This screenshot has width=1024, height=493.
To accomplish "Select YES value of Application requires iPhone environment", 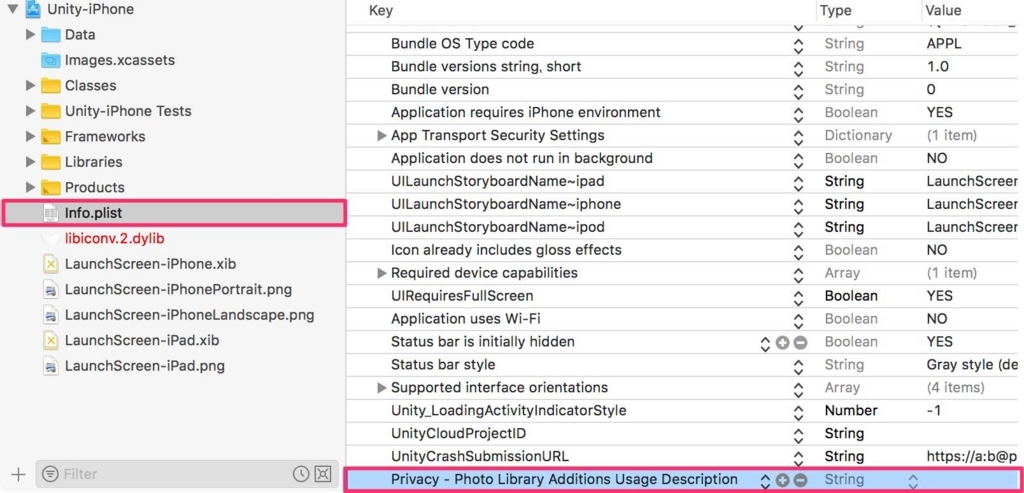I will tap(939, 112).
